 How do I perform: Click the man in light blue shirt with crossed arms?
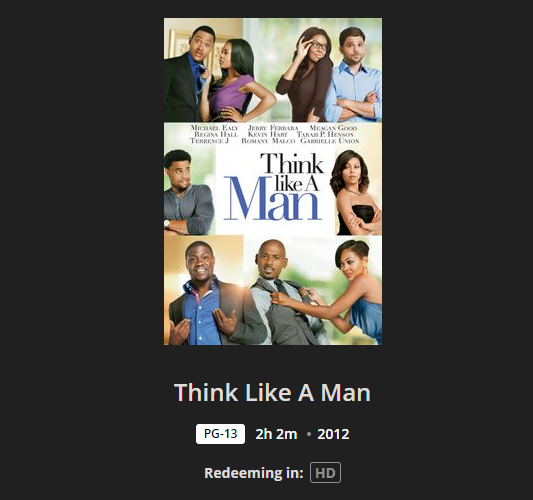coord(354,76)
